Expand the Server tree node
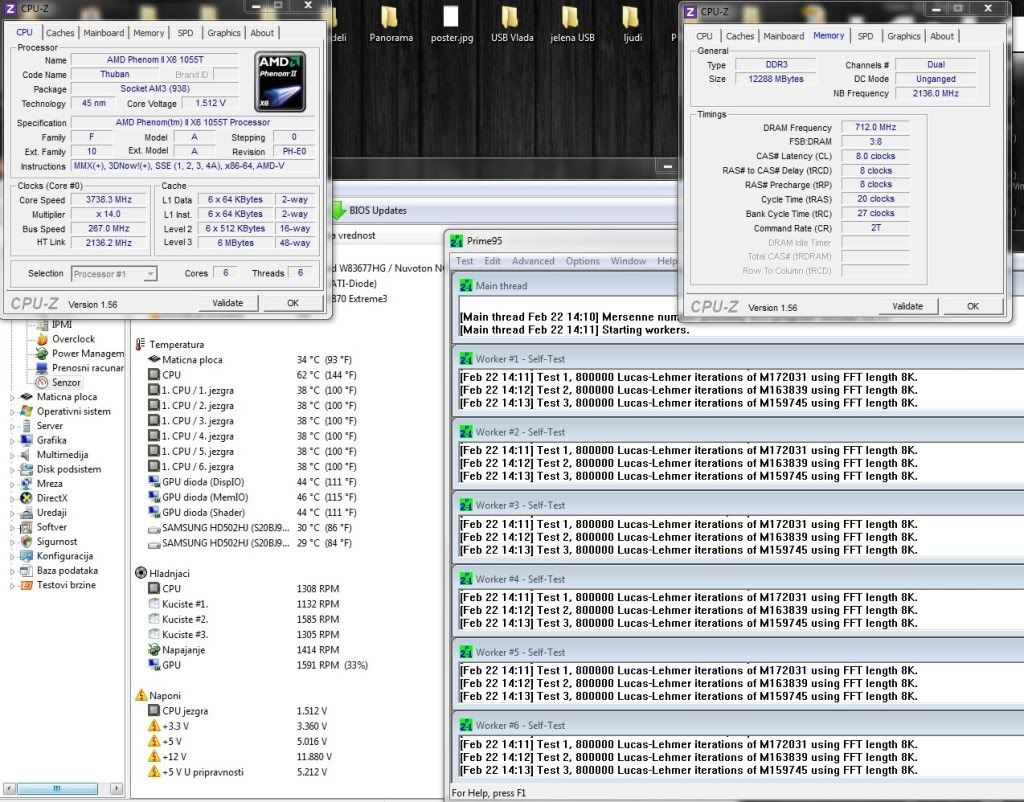Screen dimensions: 1024x802 [12, 426]
